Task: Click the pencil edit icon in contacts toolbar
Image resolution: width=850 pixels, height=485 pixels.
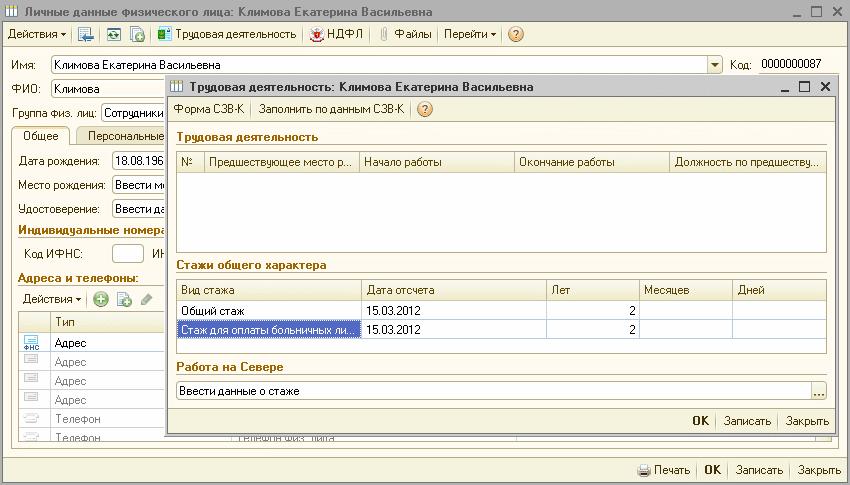Action: [146, 299]
